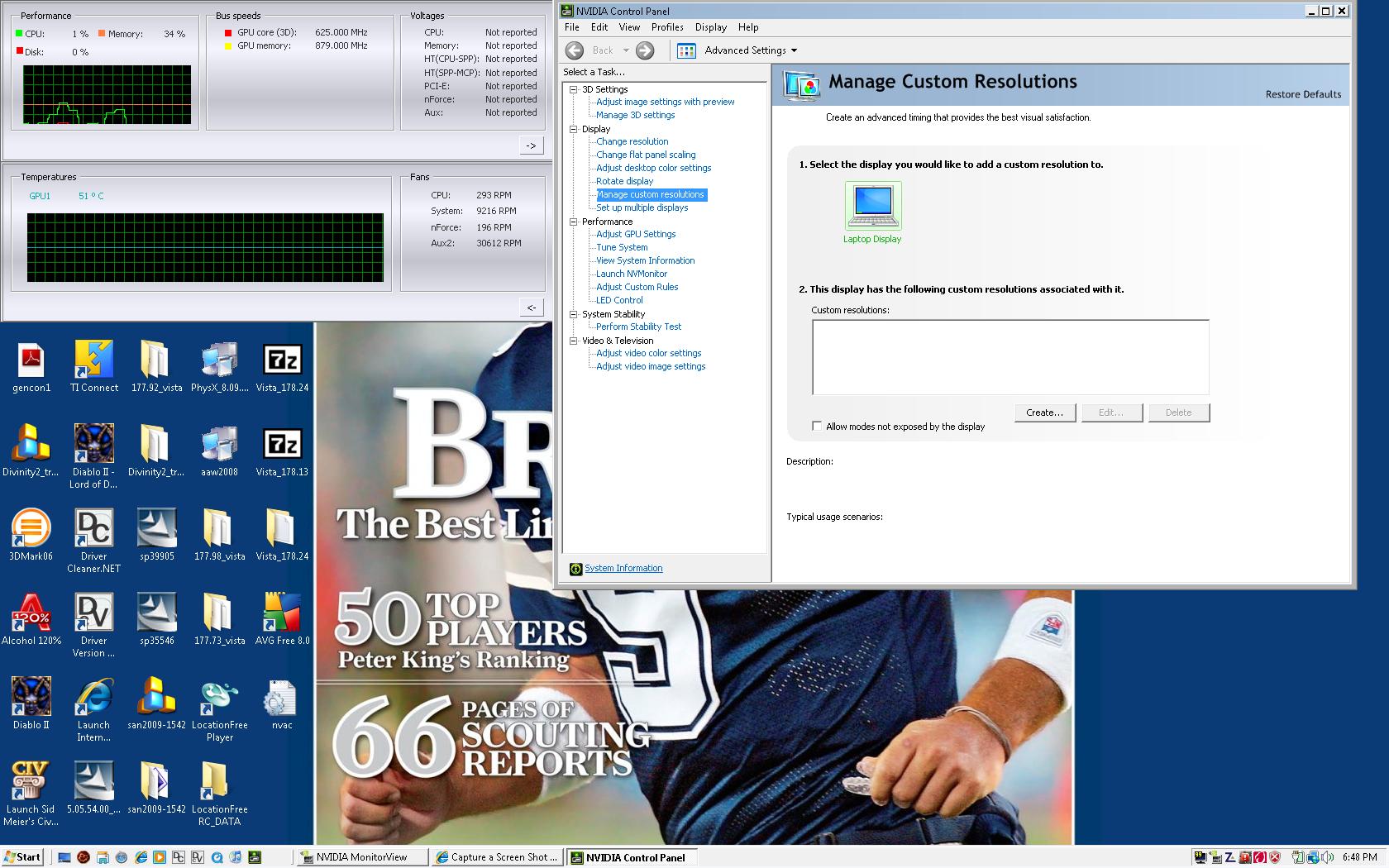This screenshot has width=1389, height=868.
Task: Click the Create... button
Action: [1045, 413]
